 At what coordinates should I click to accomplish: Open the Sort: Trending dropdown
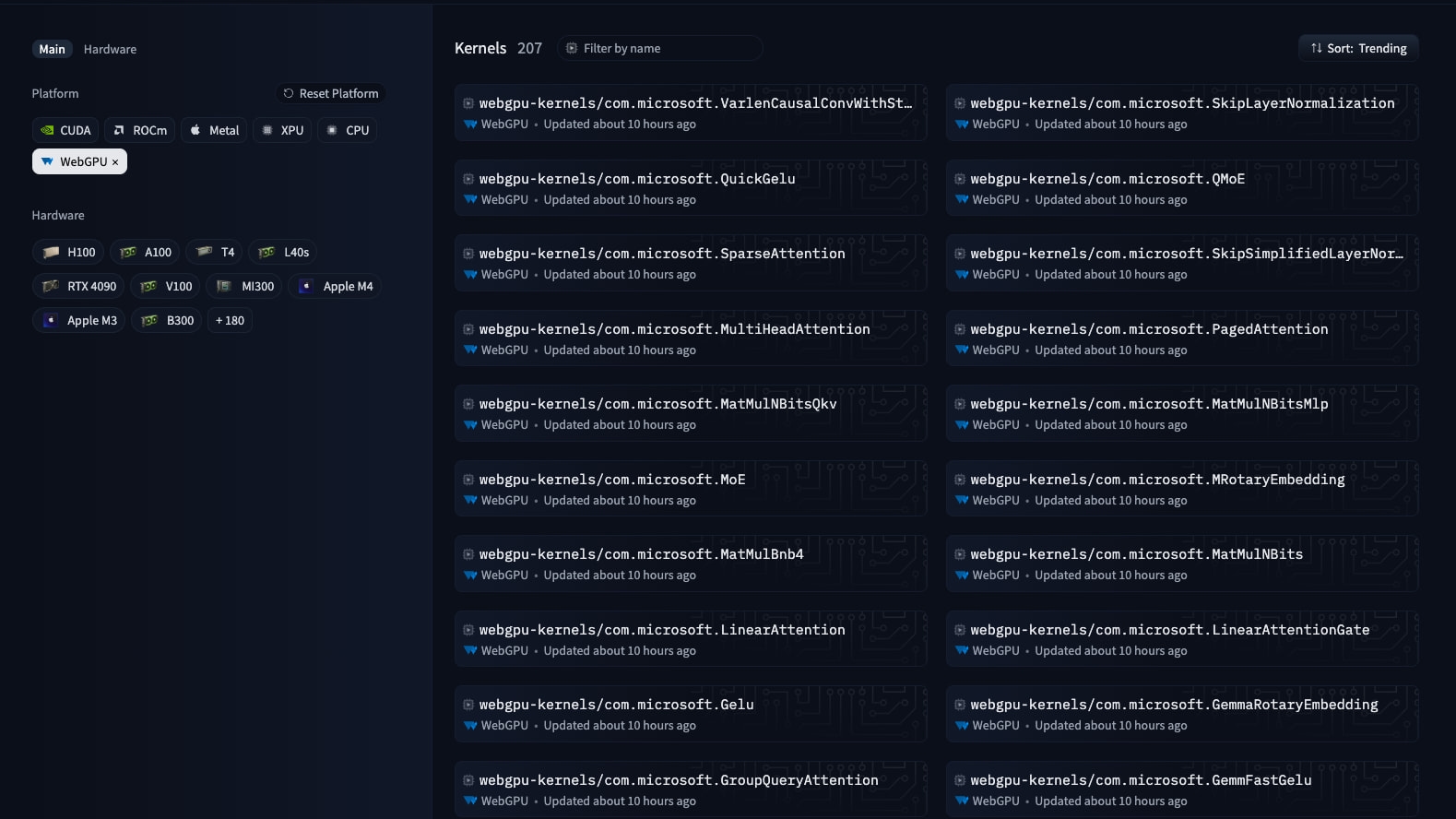1358,48
